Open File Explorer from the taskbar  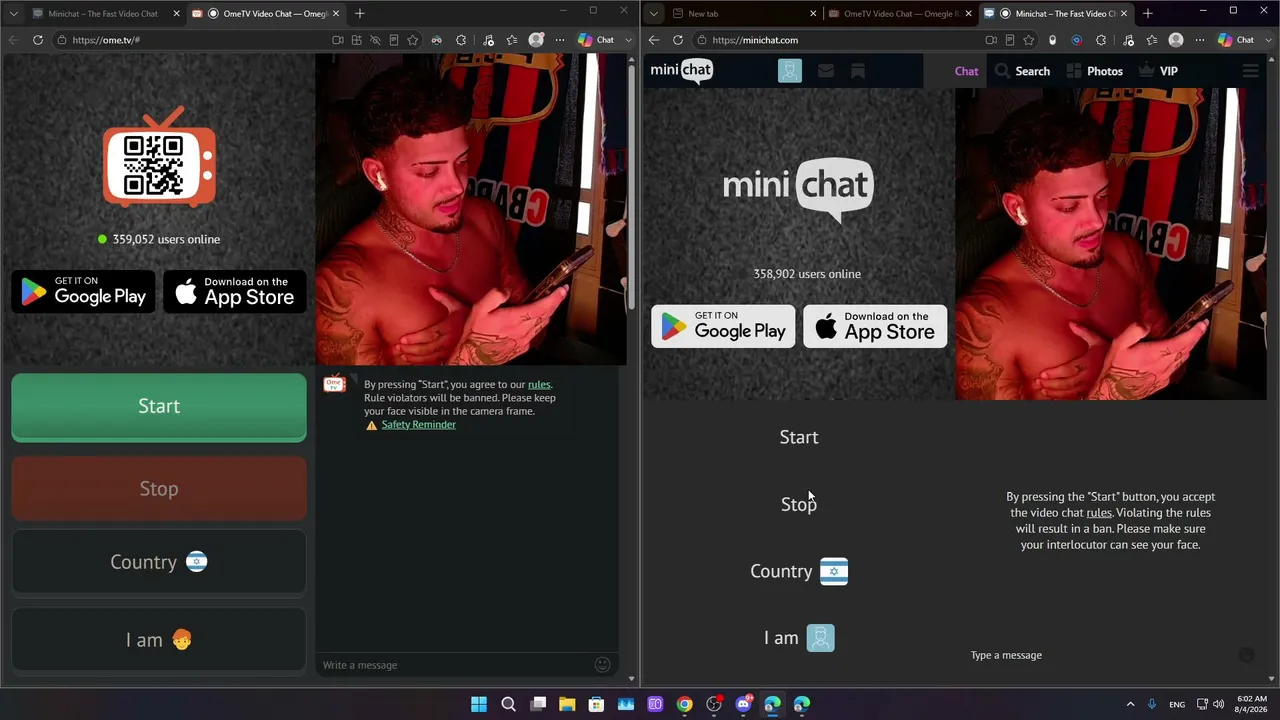pyautogui.click(x=567, y=704)
